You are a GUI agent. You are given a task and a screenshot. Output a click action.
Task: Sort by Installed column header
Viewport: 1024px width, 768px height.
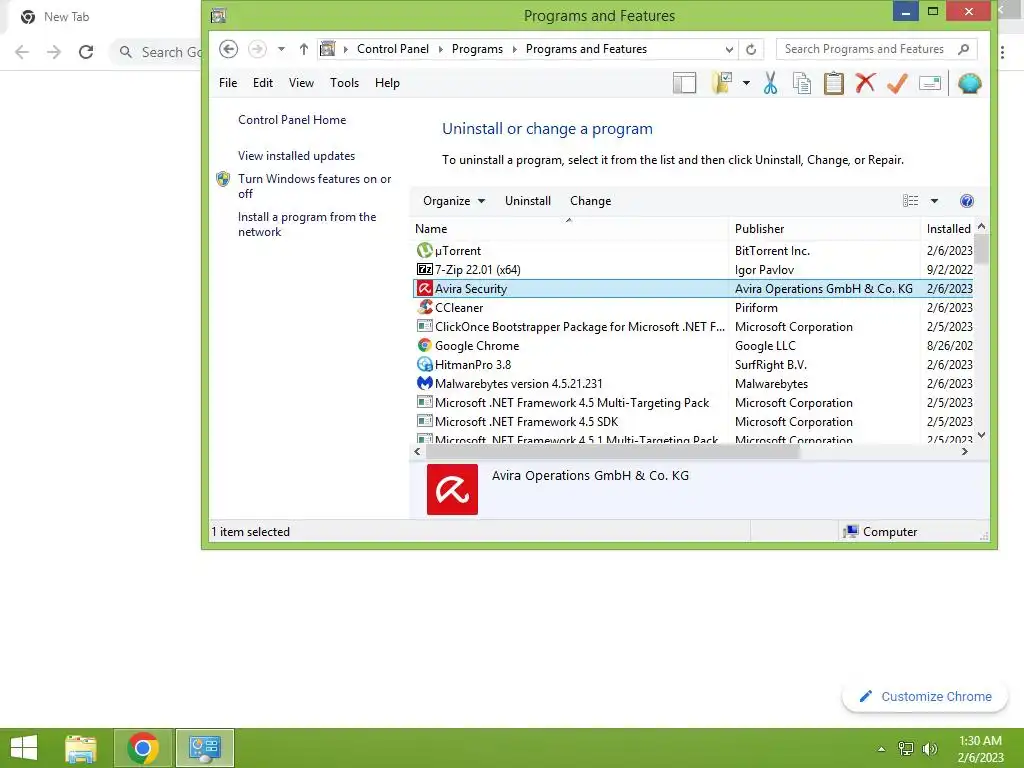(x=948, y=229)
